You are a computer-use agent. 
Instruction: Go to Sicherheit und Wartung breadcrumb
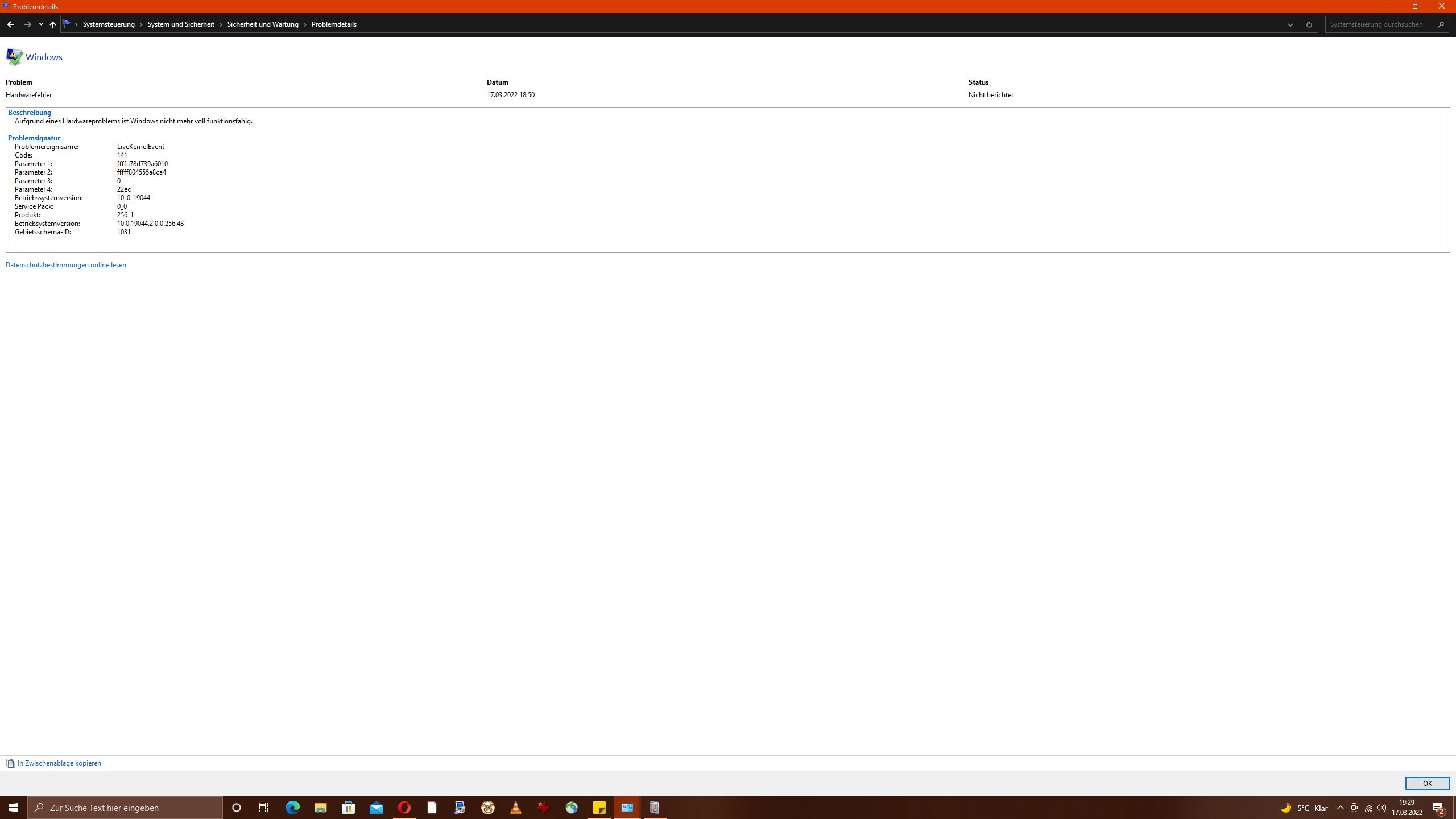tap(263, 24)
